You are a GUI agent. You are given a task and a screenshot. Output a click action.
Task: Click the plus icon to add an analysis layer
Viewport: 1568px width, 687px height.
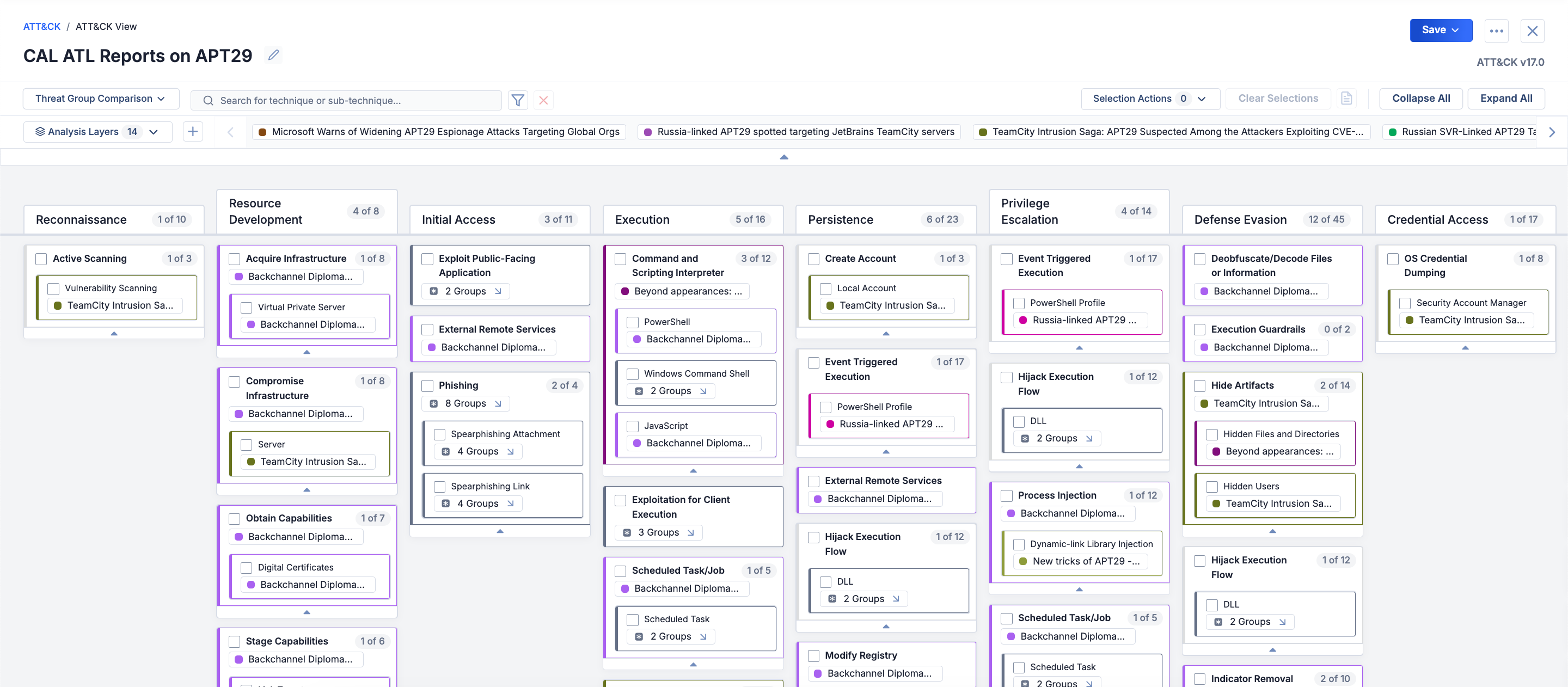coord(193,131)
